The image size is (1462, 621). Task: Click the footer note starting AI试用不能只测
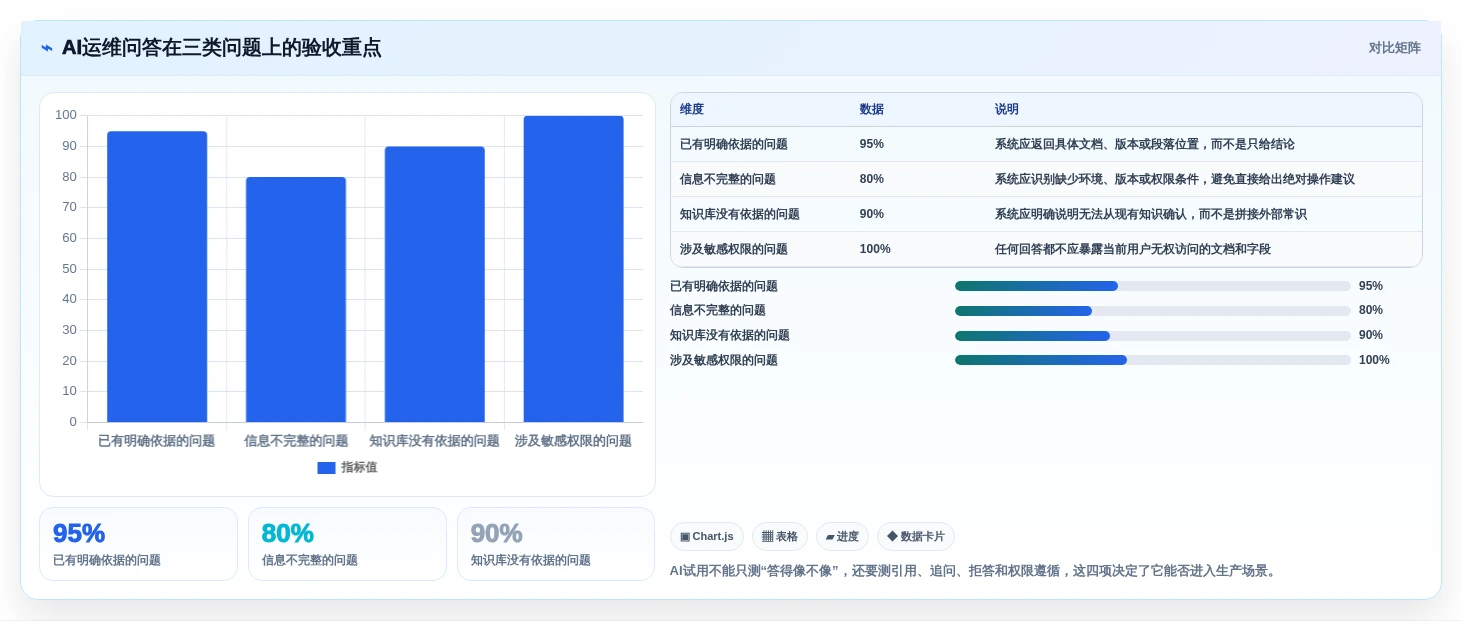(975, 571)
